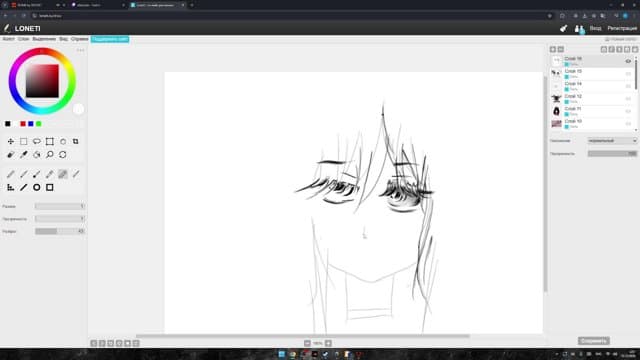This screenshot has width=640, height=360.
Task: Pick the blue color swatch
Action: click(31, 124)
